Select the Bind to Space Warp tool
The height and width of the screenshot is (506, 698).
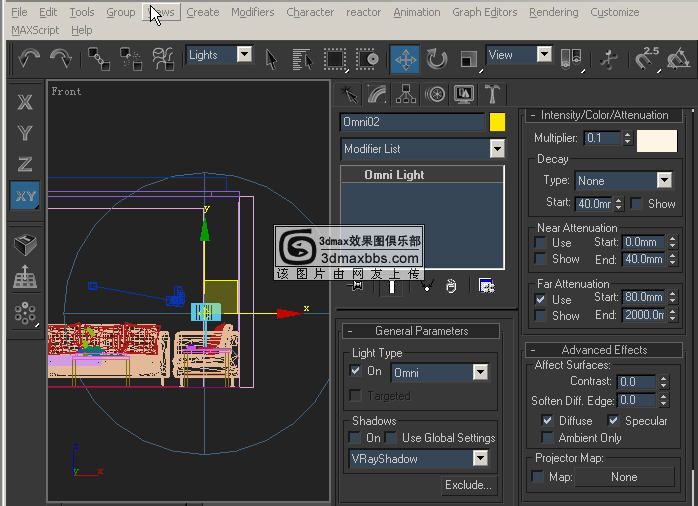pos(163,59)
